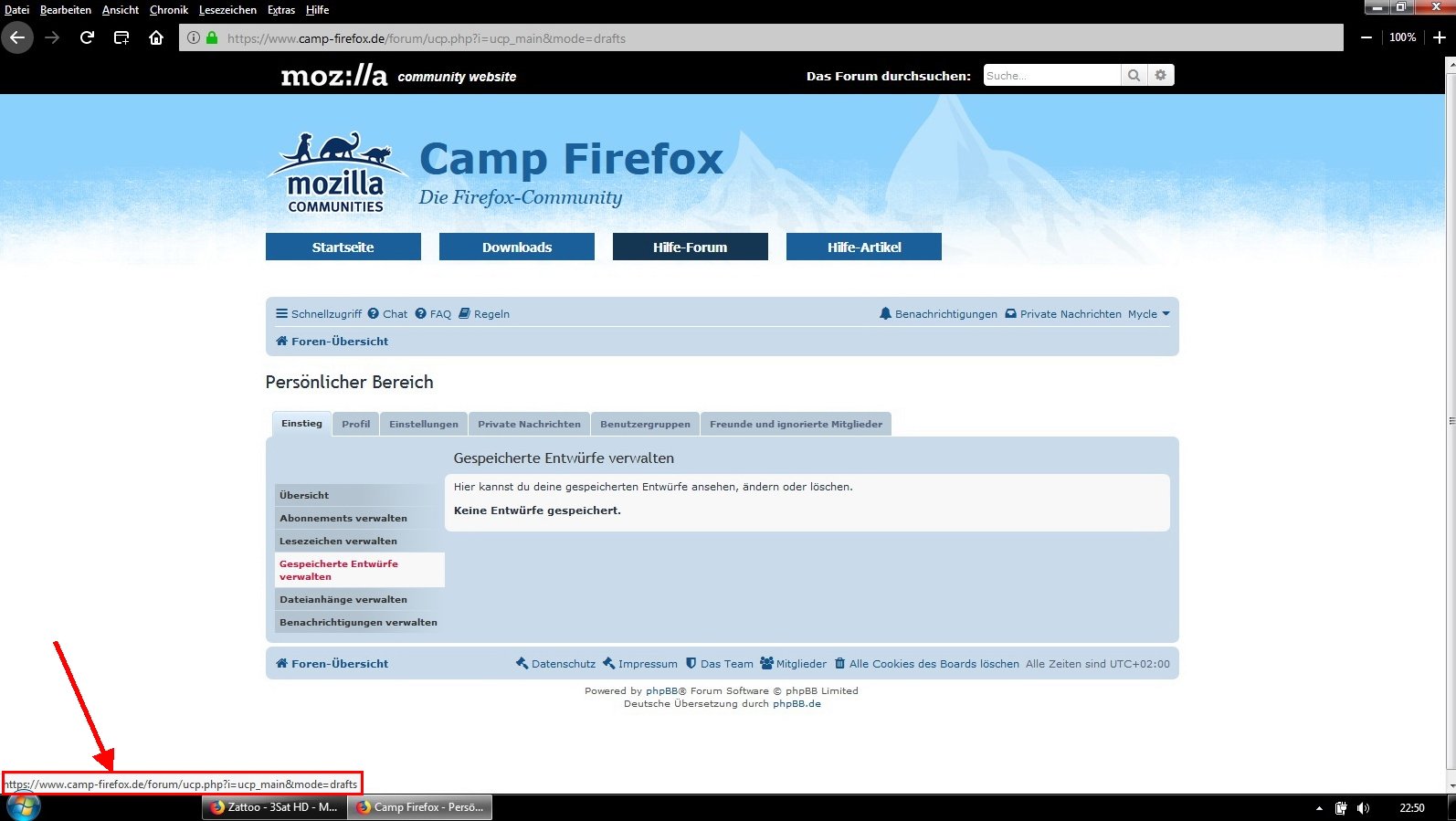
Task: Show hidden tray icons arrow
Action: [x=1319, y=808]
